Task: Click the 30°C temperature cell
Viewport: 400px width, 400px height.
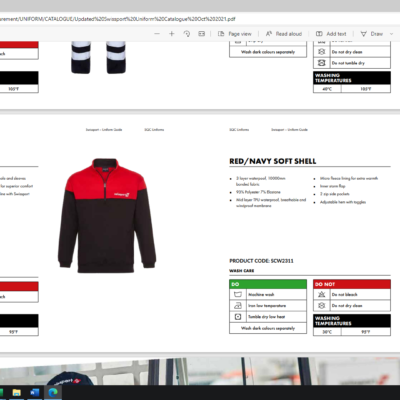Action: tap(327, 332)
